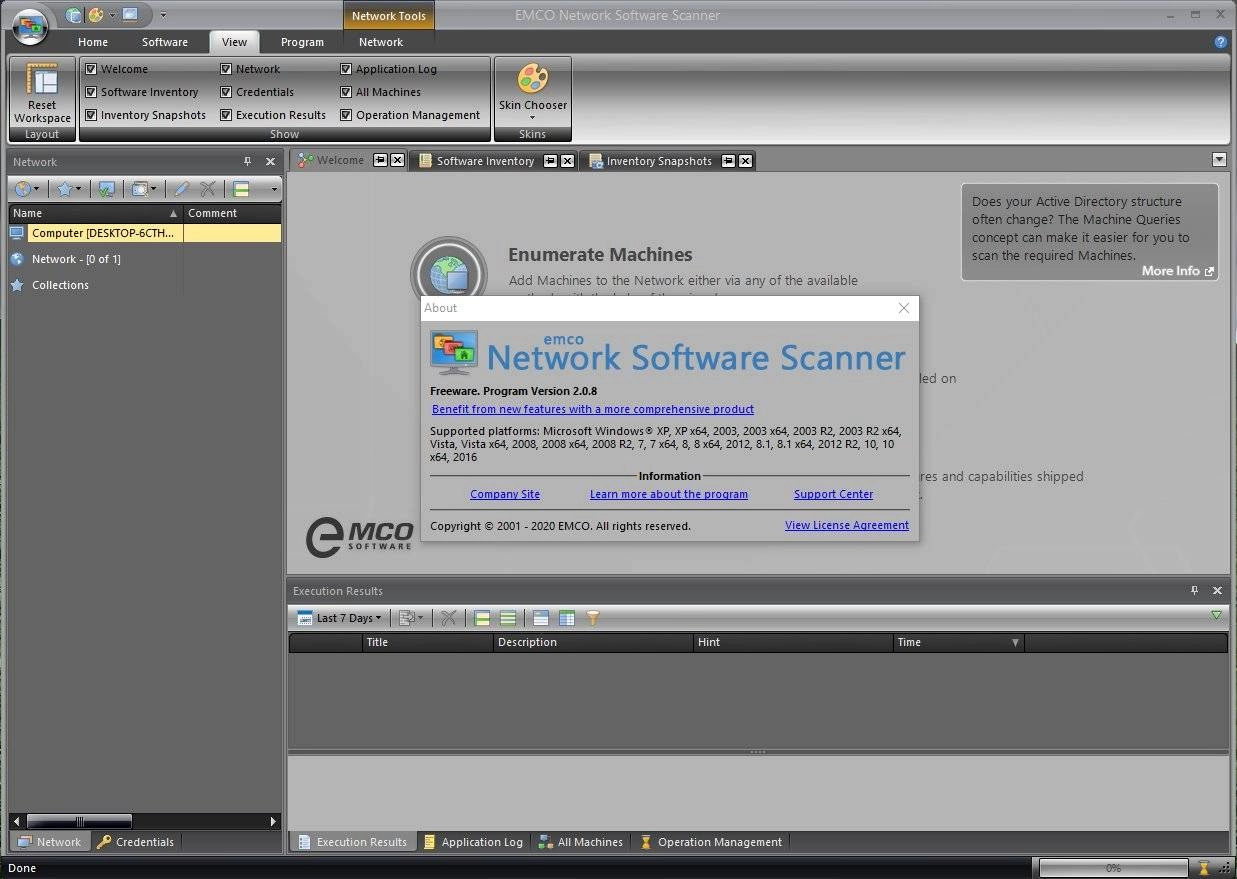This screenshot has height=879, width=1237.
Task: Click the globe icon in quick access toolbar
Action: 74,15
